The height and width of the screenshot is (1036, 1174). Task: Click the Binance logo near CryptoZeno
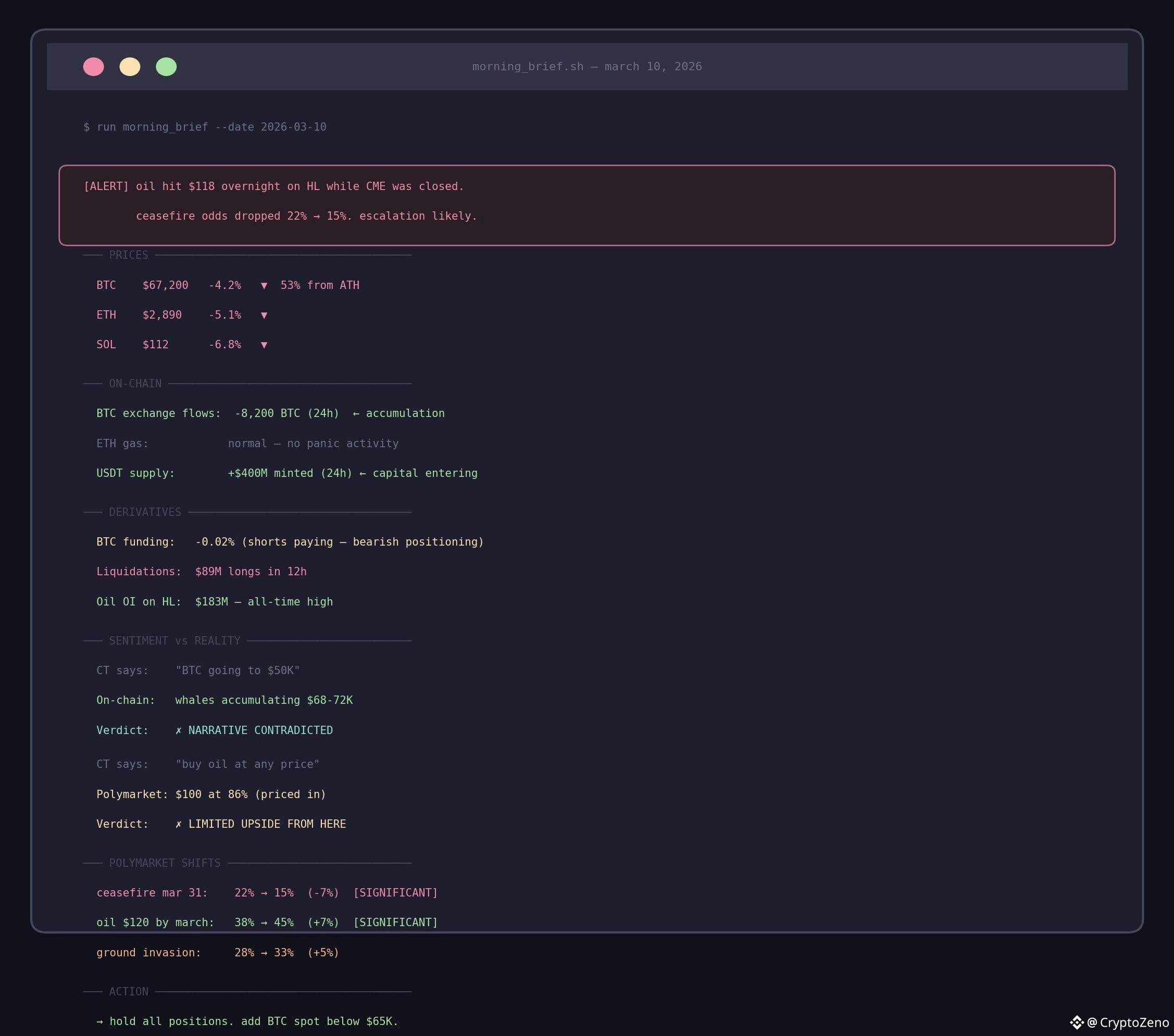pyautogui.click(x=1077, y=1022)
